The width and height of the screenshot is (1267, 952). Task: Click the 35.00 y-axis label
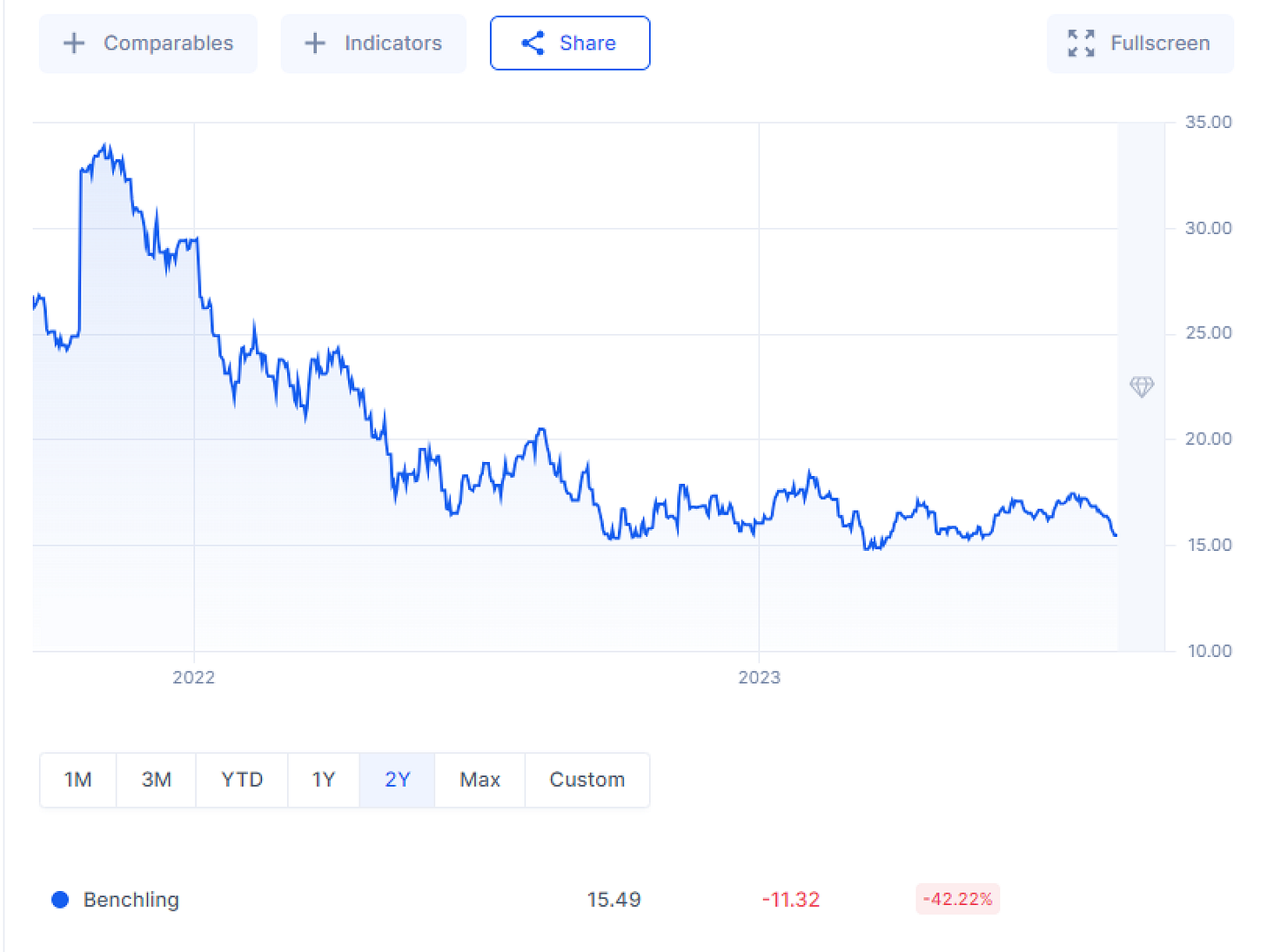pos(1209,122)
